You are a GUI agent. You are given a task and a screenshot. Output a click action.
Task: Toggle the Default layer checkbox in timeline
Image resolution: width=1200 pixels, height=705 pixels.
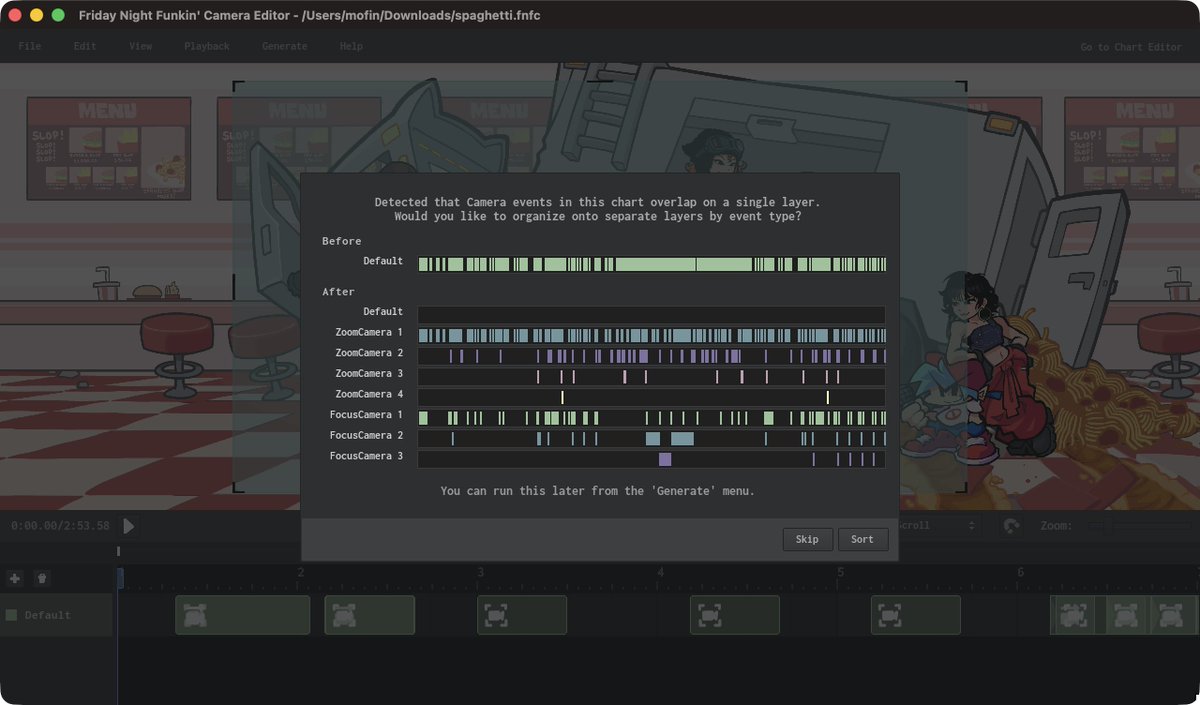click(x=12, y=615)
